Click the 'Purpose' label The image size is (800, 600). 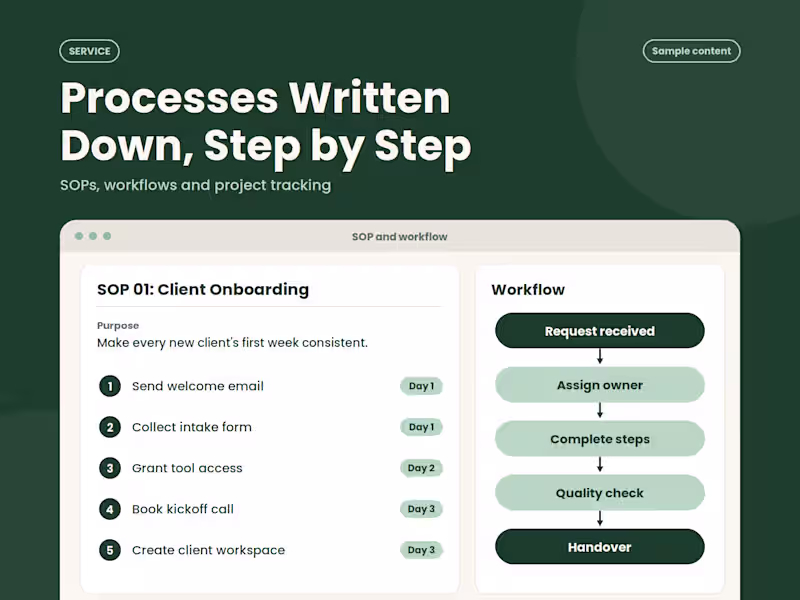coord(118,326)
